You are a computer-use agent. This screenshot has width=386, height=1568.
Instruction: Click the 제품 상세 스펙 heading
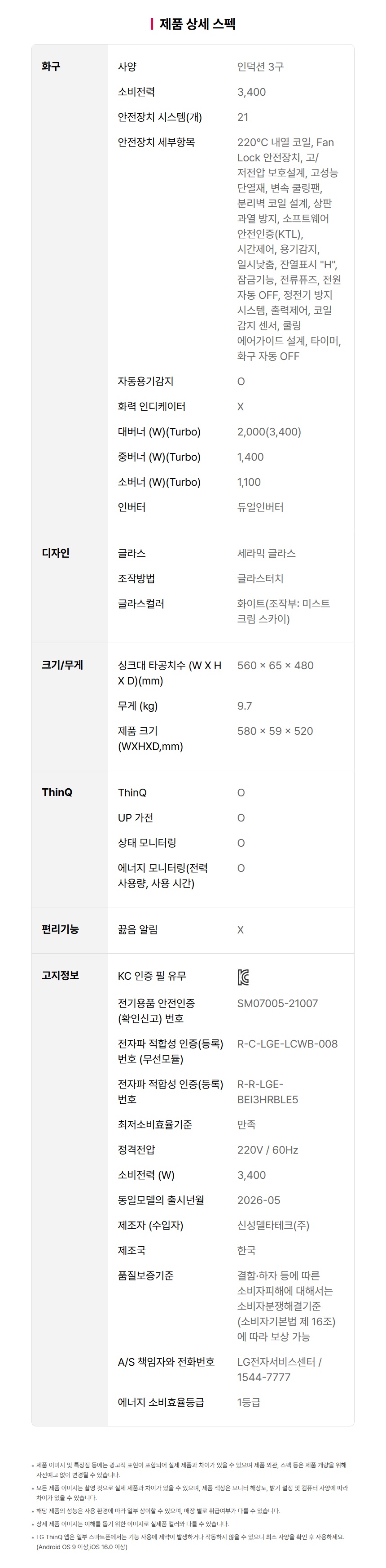[x=197, y=24]
